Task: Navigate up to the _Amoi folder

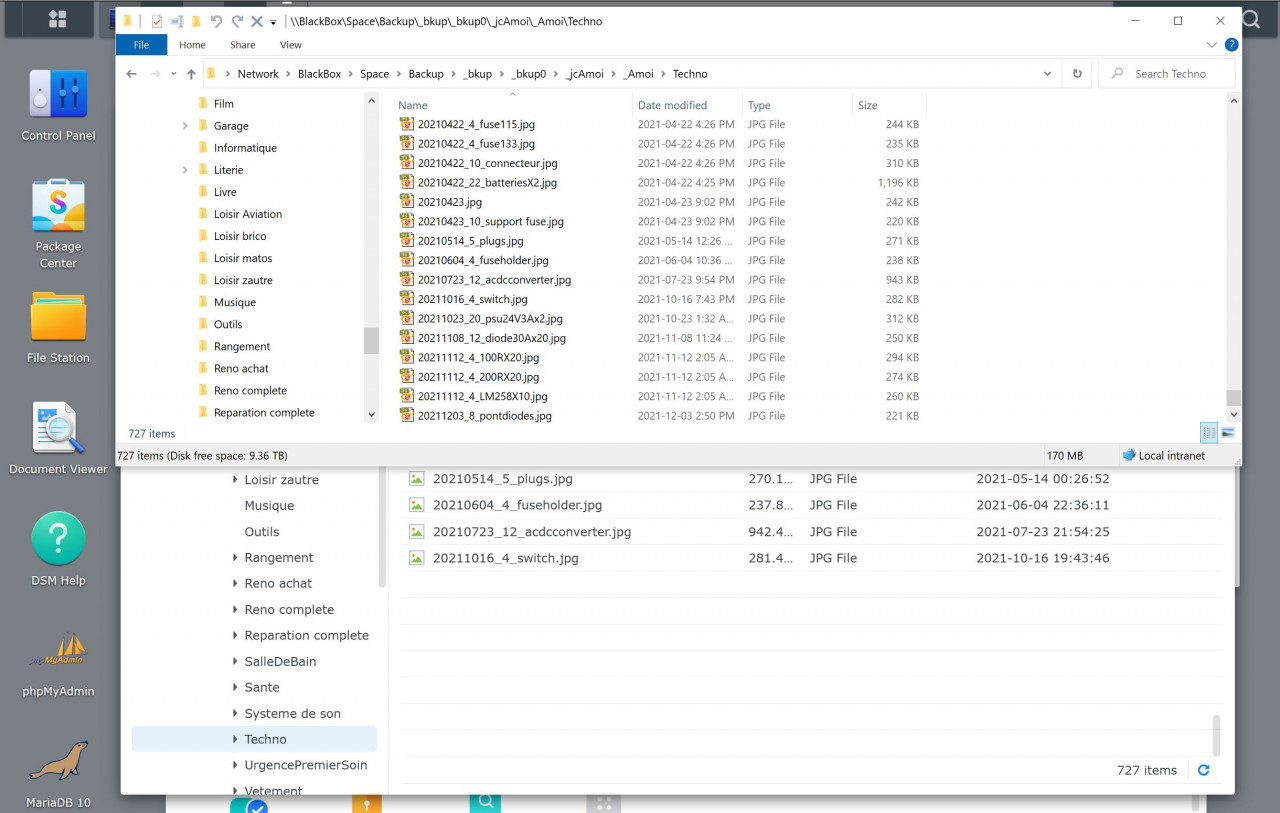Action: click(190, 73)
